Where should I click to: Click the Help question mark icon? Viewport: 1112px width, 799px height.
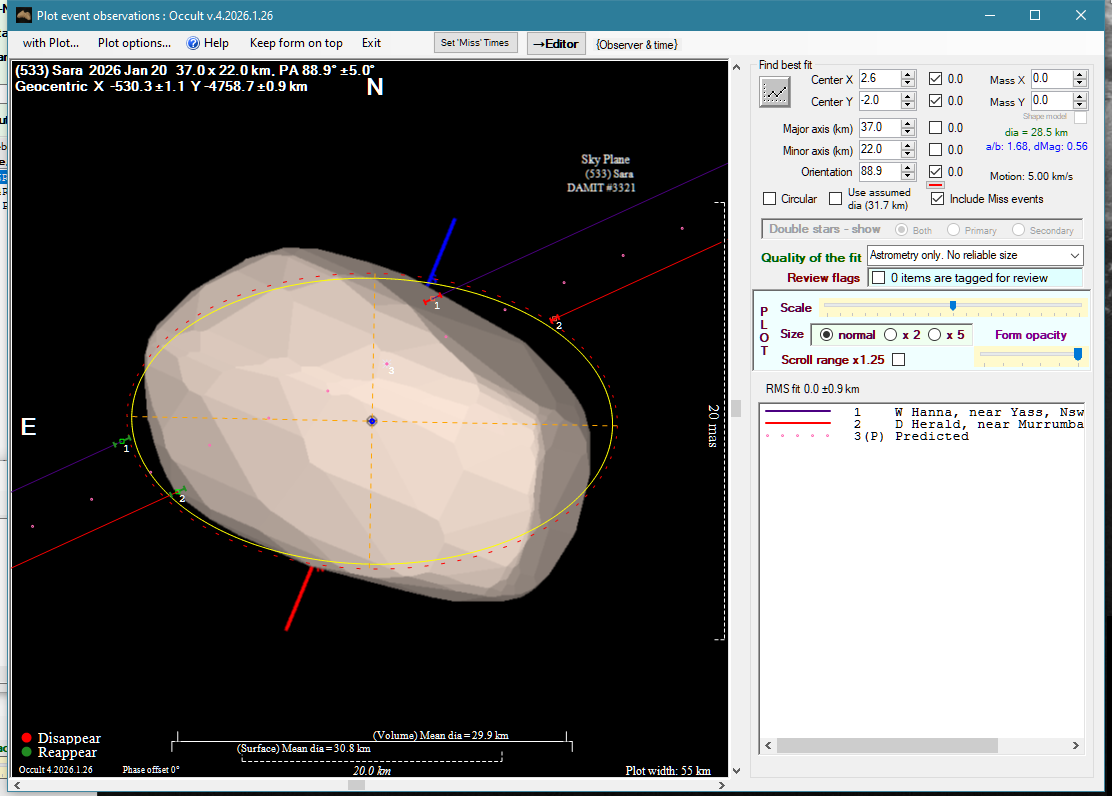coord(194,43)
